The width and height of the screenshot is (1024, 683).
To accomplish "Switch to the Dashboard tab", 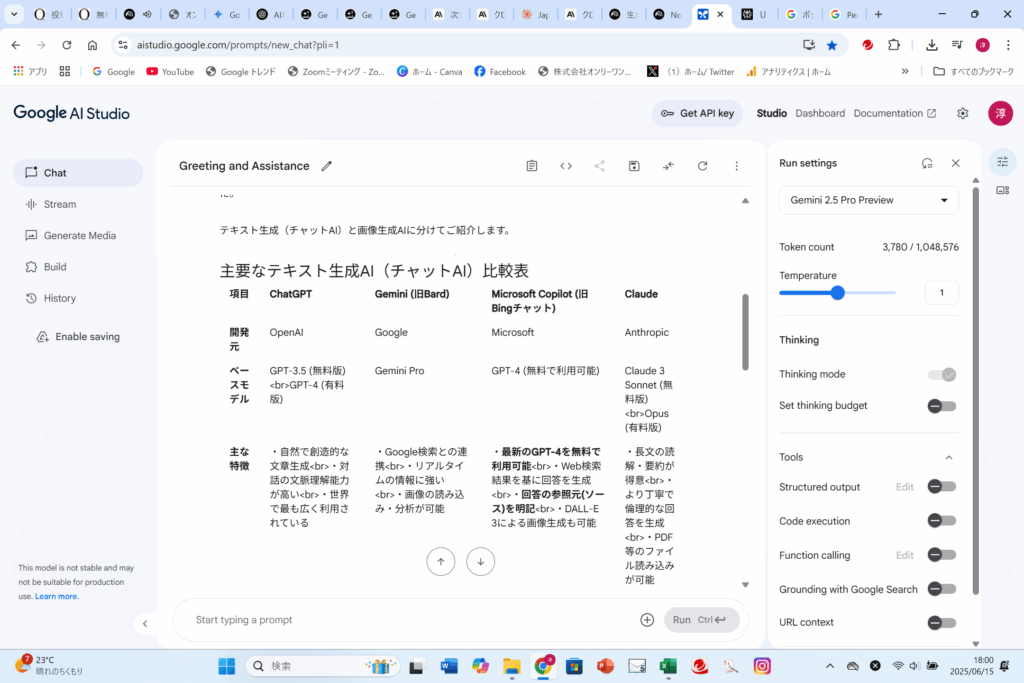I will (820, 113).
